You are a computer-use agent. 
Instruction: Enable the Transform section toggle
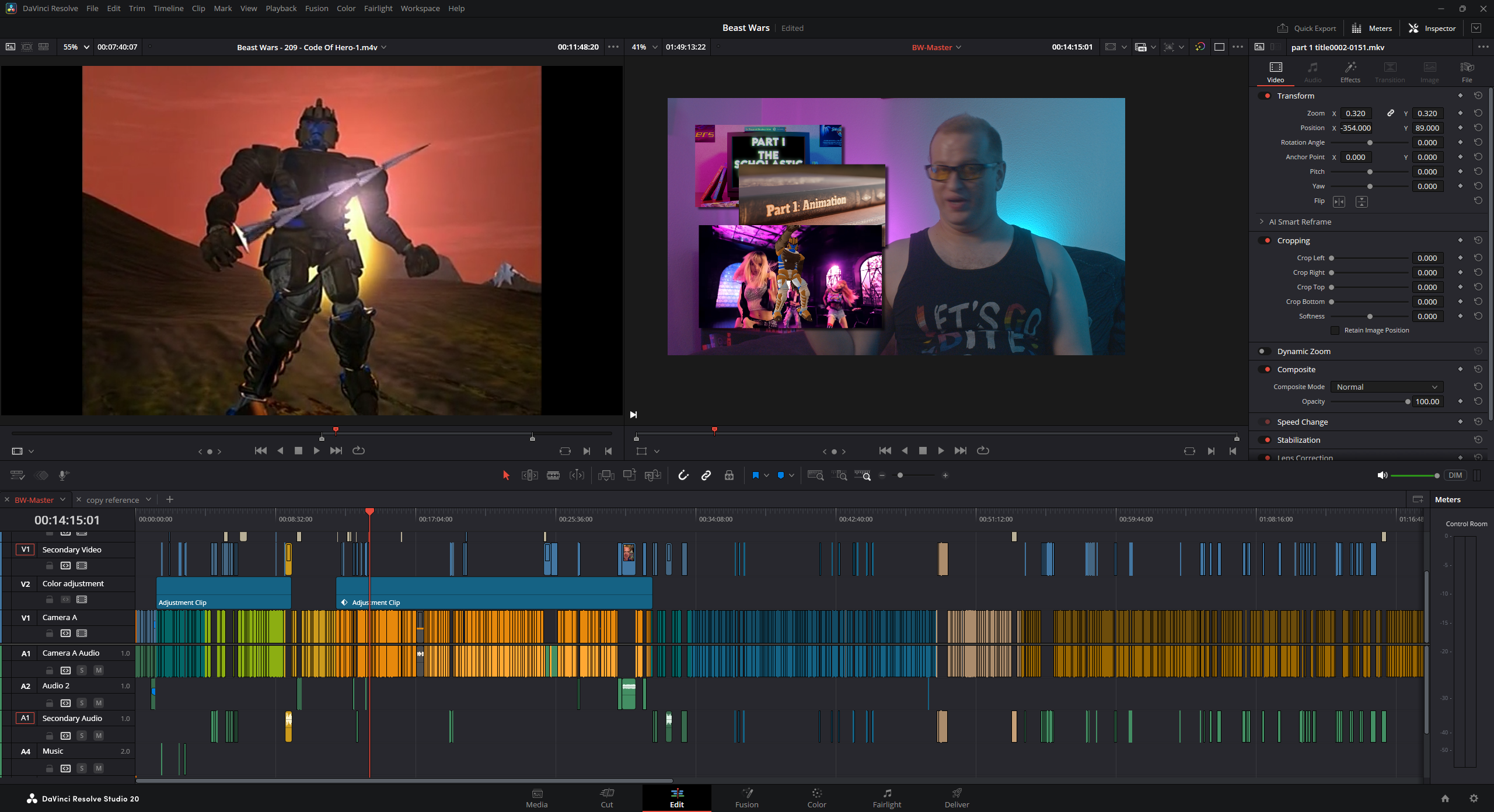[1265, 96]
